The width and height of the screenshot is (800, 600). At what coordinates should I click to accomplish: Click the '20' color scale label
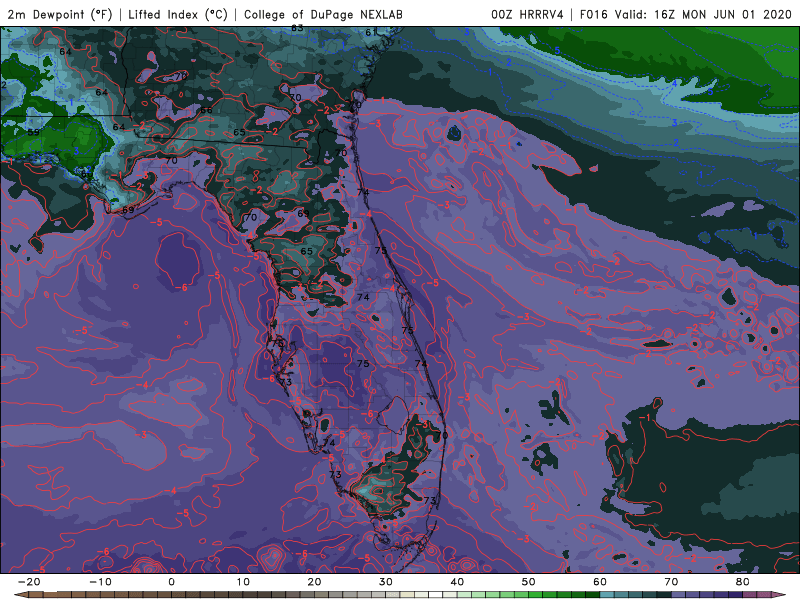click(314, 582)
